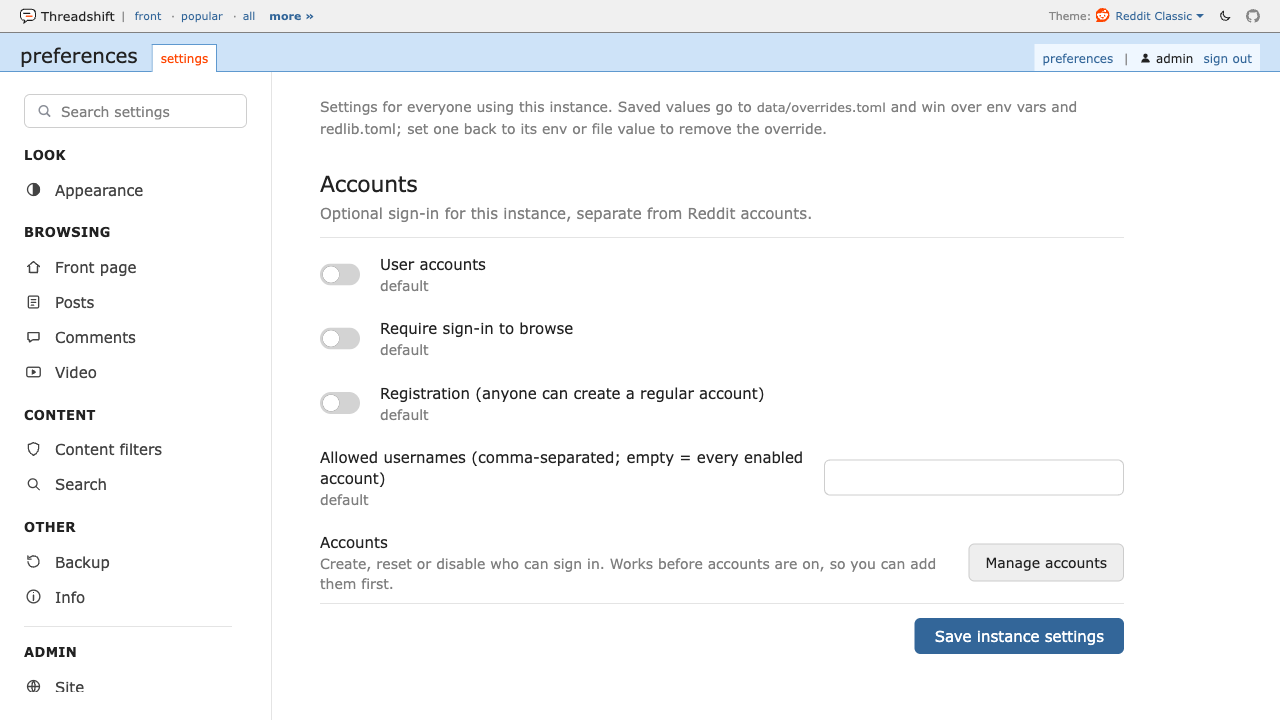Click the Threadshift speech-bubble logo icon
Image resolution: width=1280 pixels, height=720 pixels.
(x=28, y=16)
